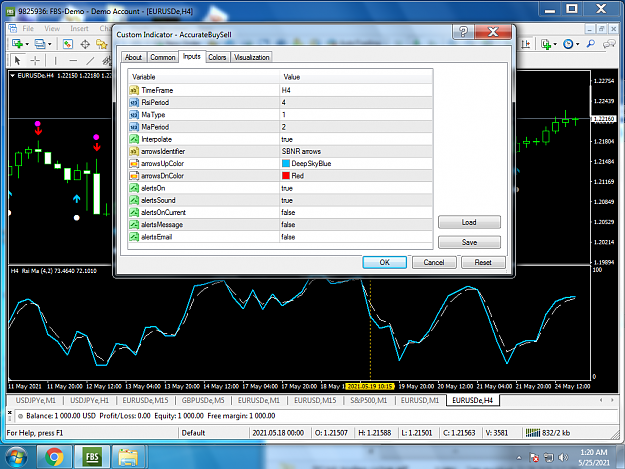Switch to GBPUSDe,M5 chart tab
Viewport: 625px width, 469px height.
203,400
